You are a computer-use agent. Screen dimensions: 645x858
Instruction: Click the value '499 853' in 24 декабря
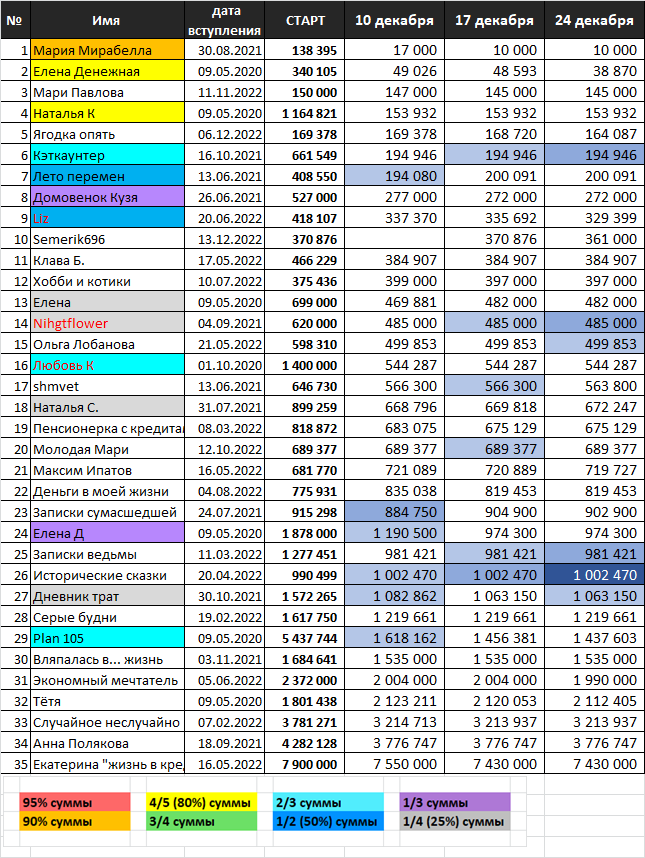[594, 344]
